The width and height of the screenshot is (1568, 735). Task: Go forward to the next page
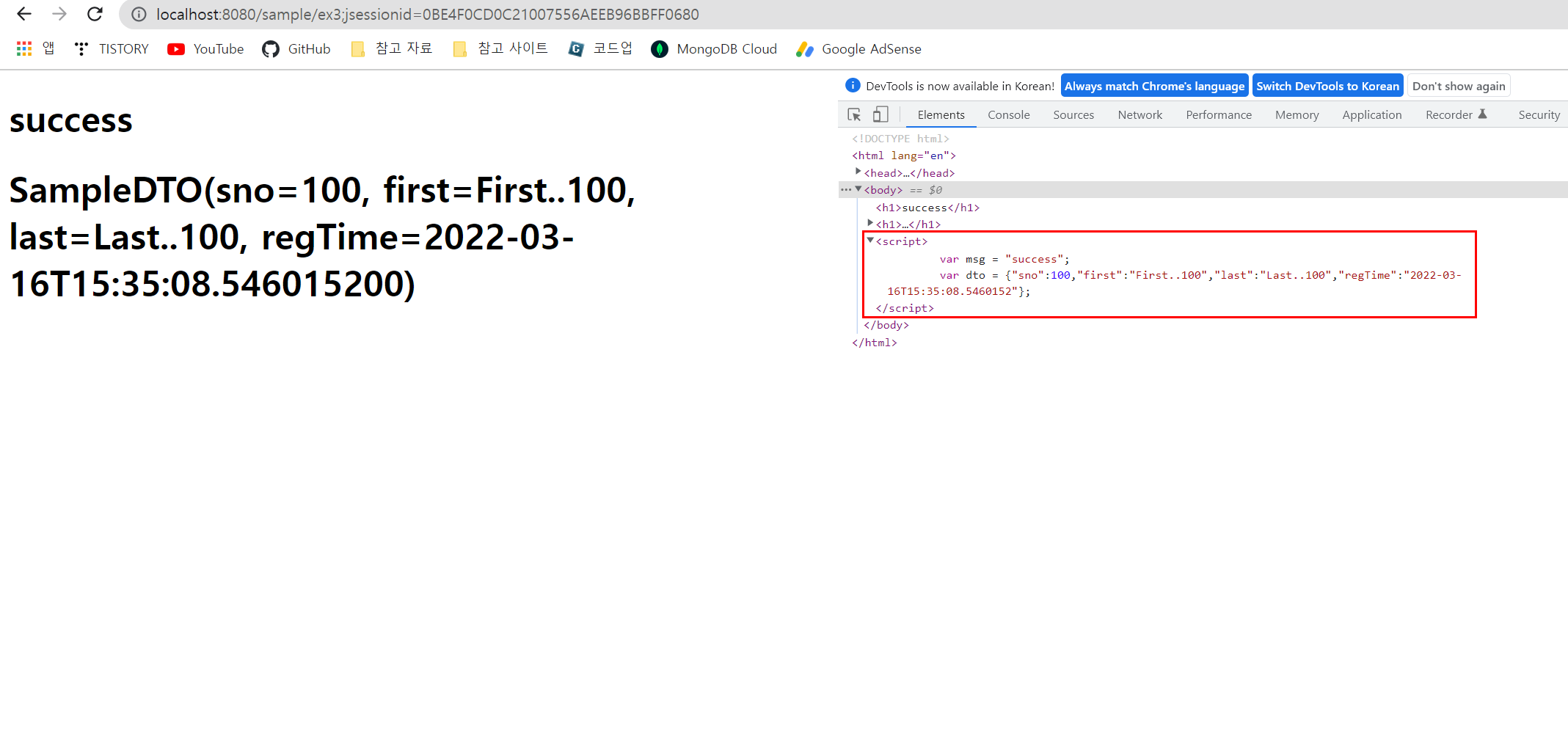click(x=59, y=14)
